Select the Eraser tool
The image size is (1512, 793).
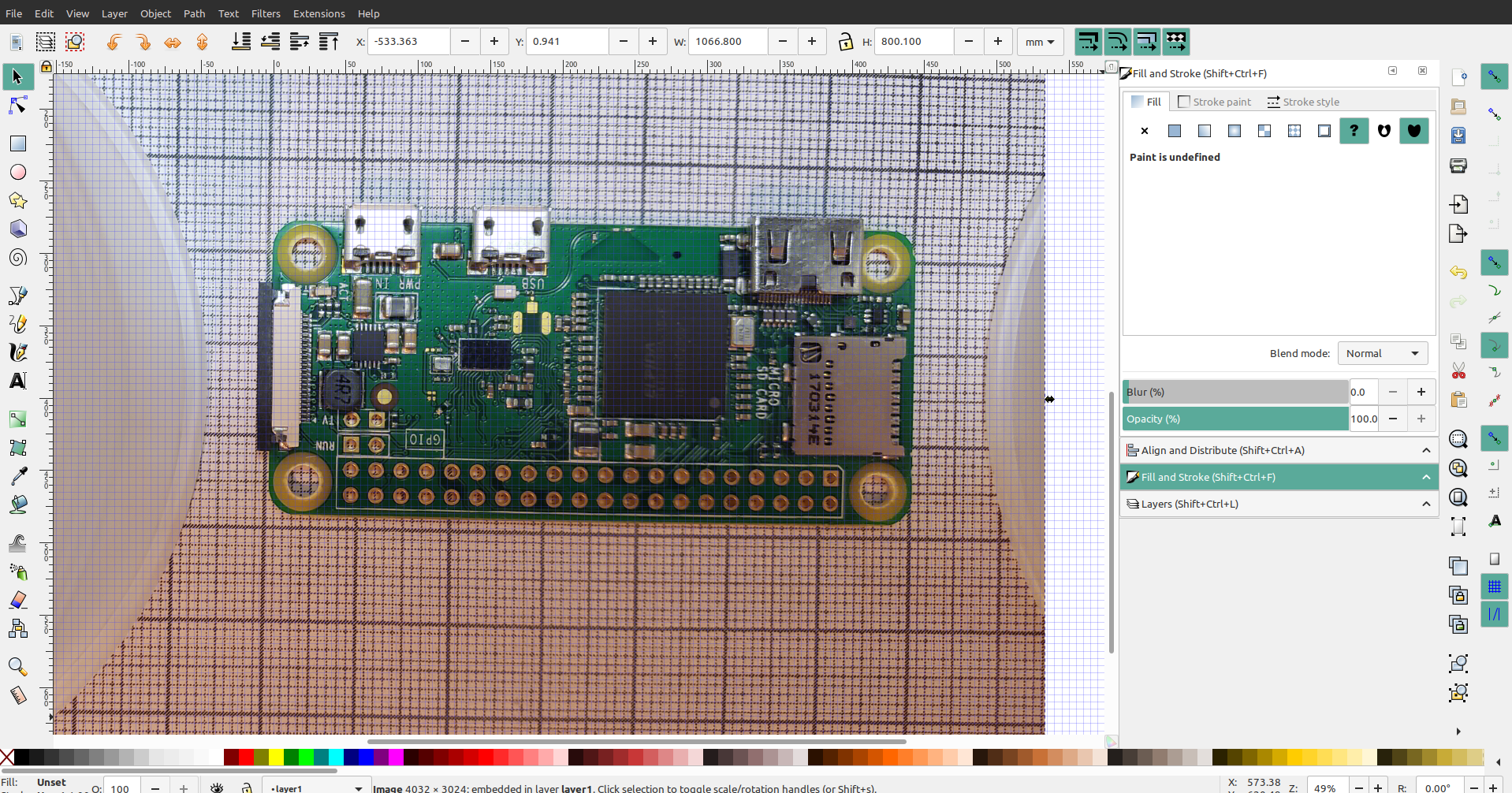[17, 600]
